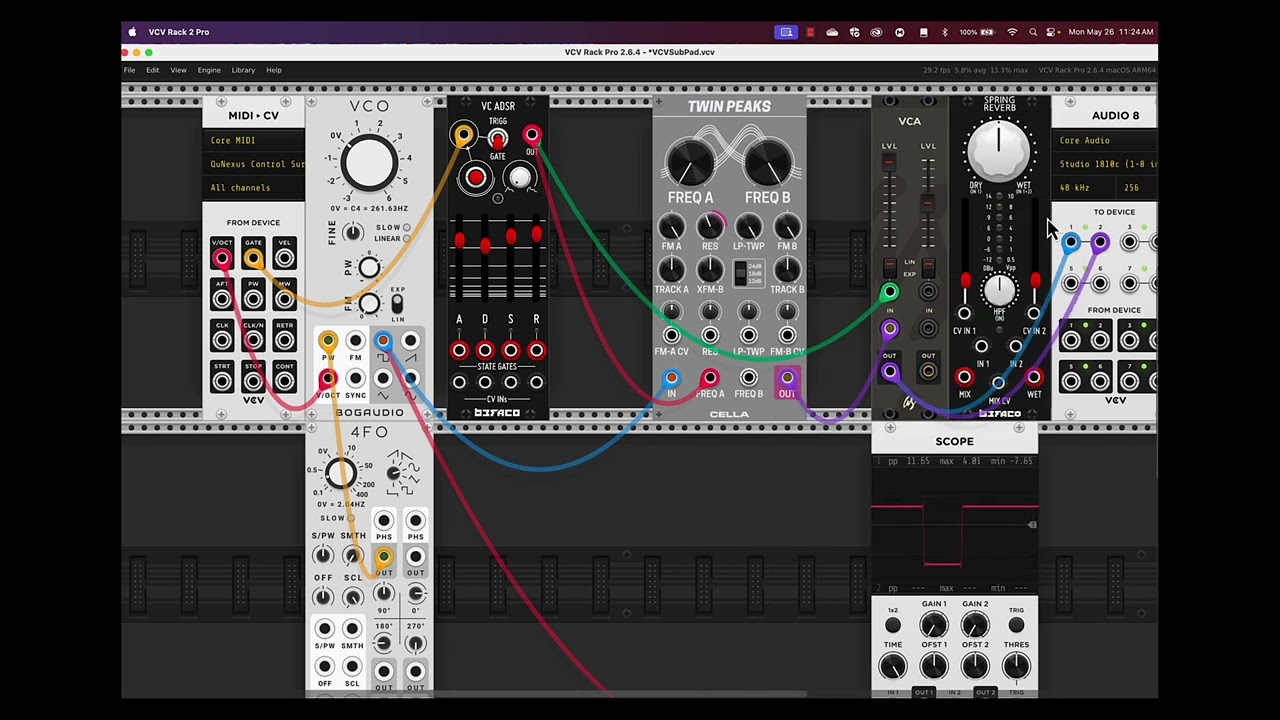Flip the first LIN/EXP switch on VCA
1280x720 pixels.
click(x=889, y=266)
